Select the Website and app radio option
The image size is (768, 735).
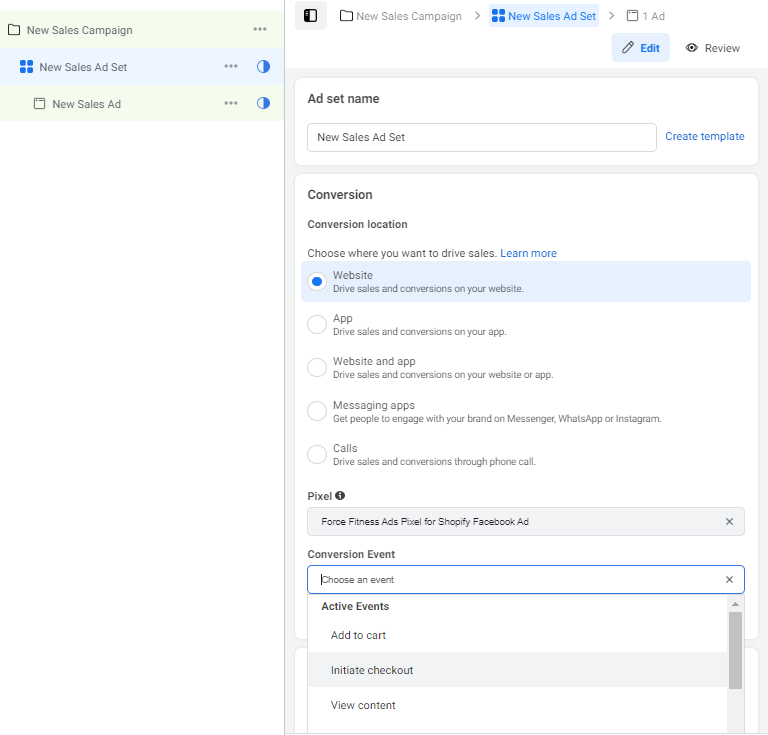pyautogui.click(x=317, y=367)
